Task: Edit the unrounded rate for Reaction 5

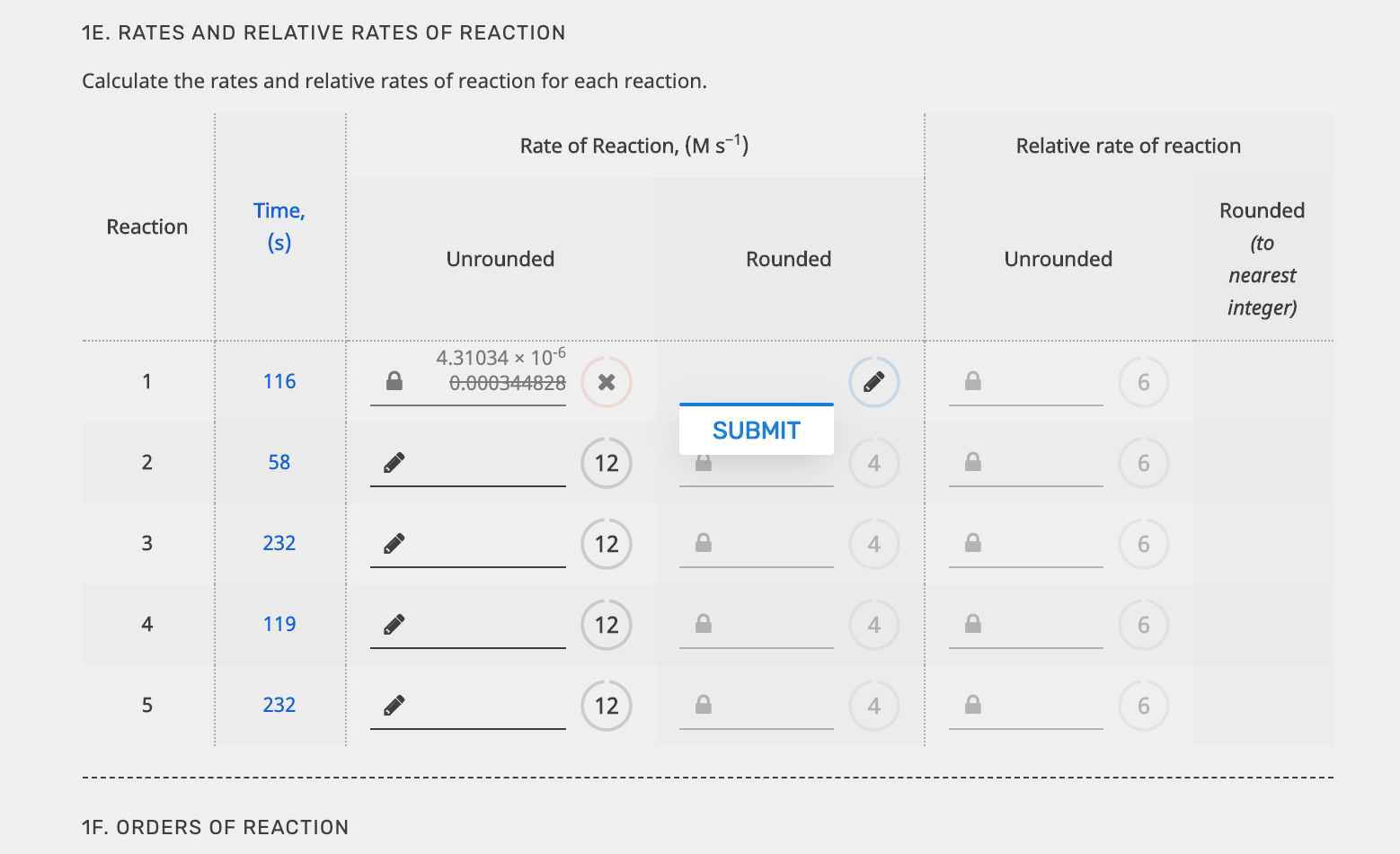Action: coord(394,704)
